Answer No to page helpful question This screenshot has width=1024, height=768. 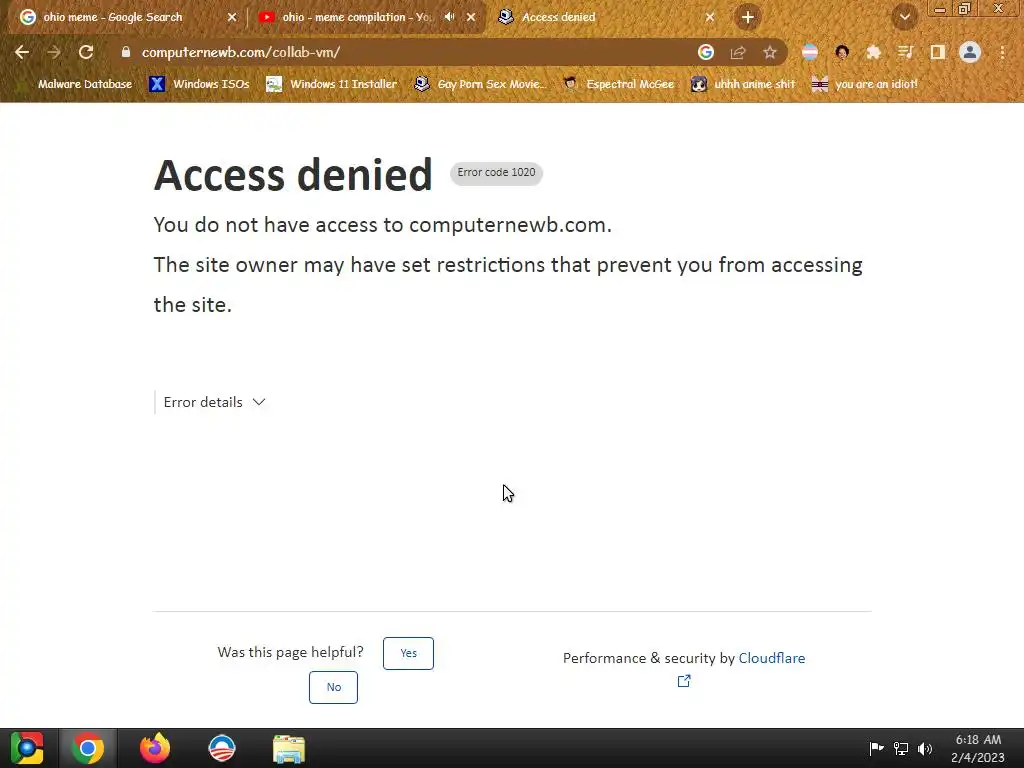pos(333,687)
